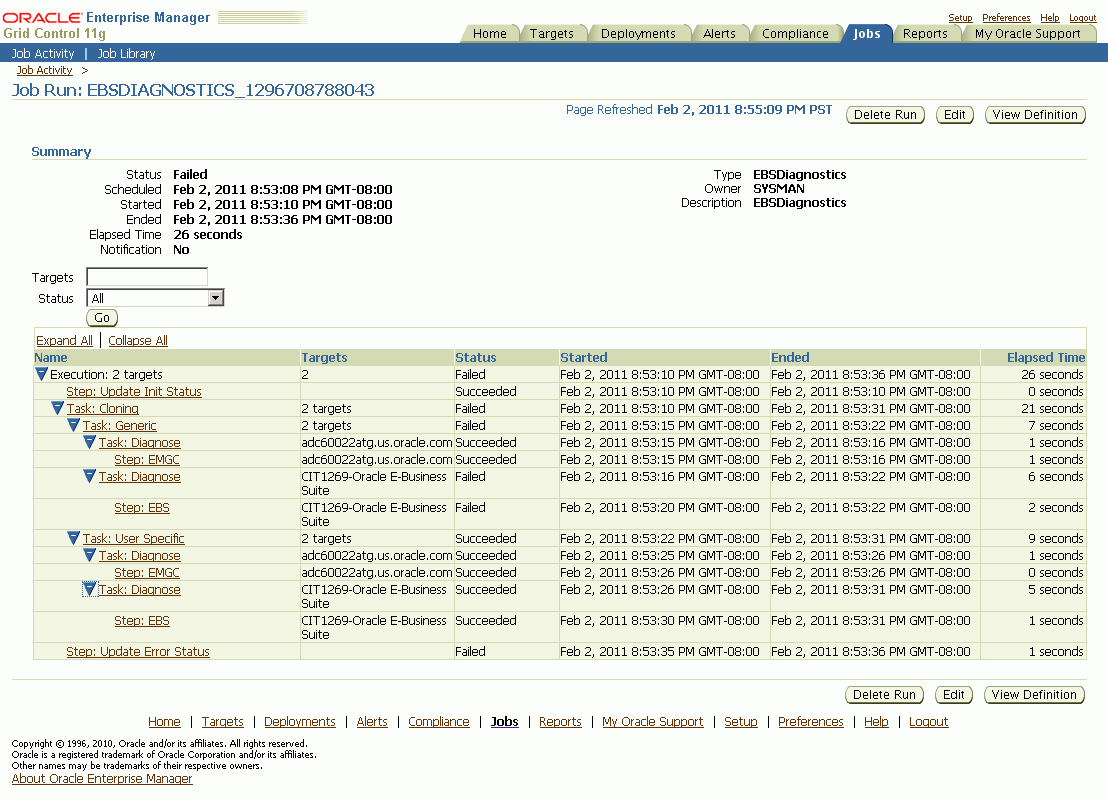Image resolution: width=1108 pixels, height=799 pixels.
Task: Open the Job Activity subtab
Action: point(42,54)
